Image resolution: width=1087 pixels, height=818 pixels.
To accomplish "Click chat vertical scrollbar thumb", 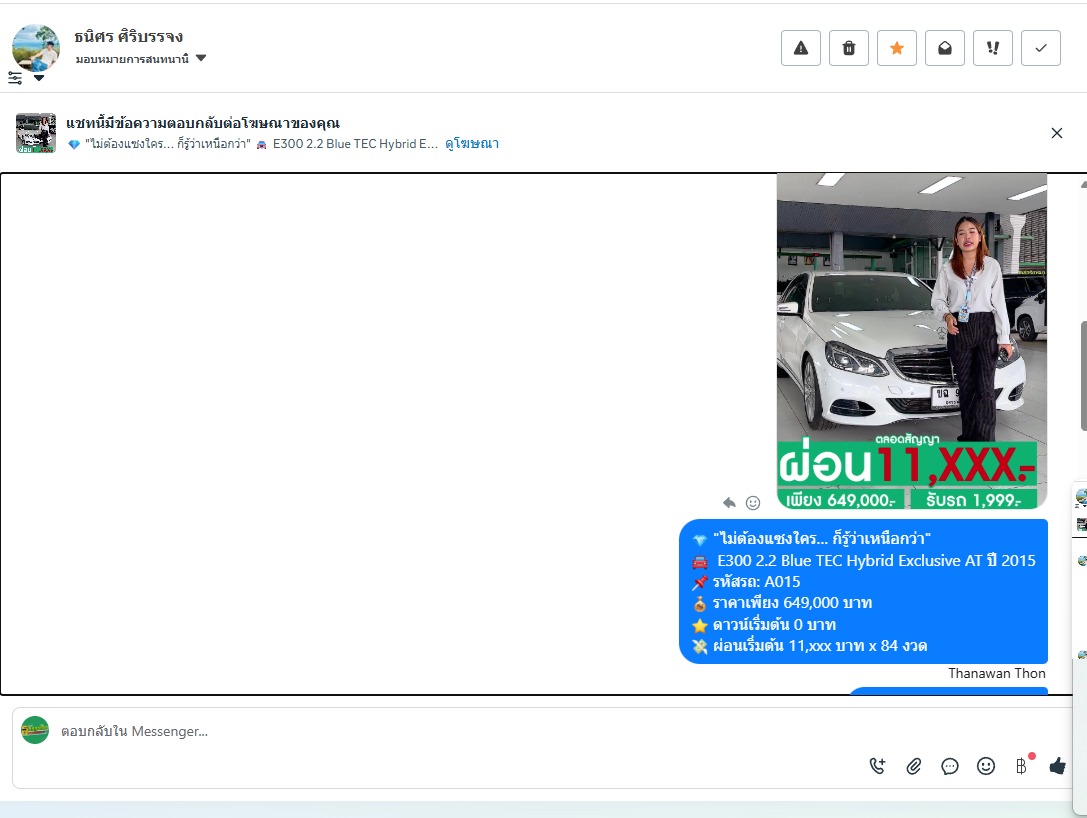I will (x=1083, y=376).
